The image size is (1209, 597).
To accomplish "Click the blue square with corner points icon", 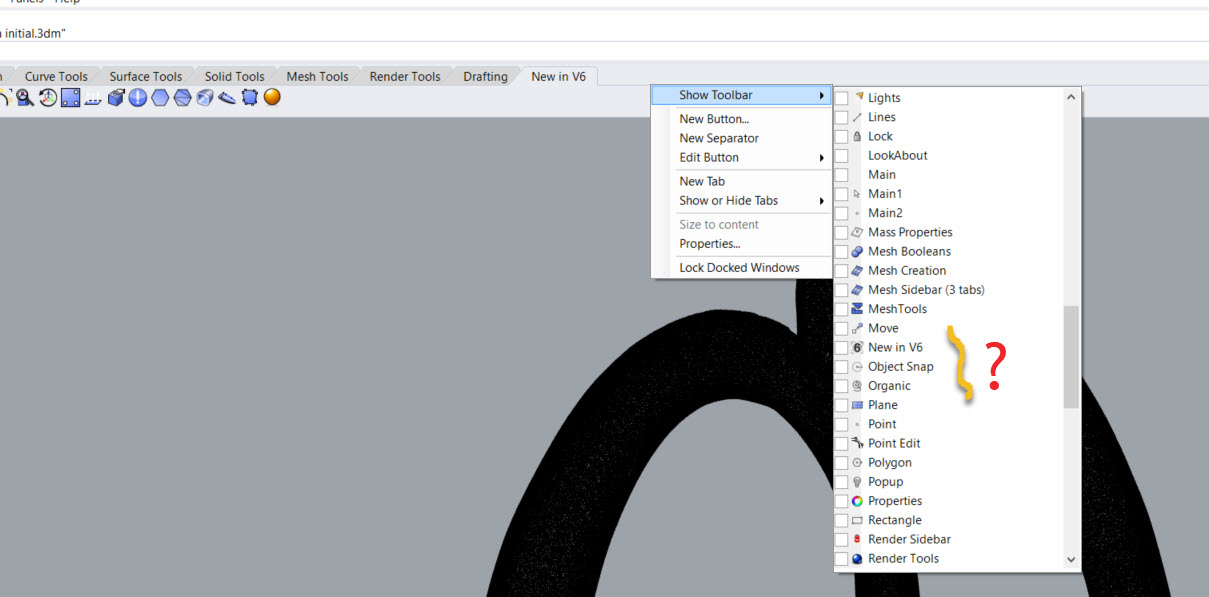I will (70, 97).
